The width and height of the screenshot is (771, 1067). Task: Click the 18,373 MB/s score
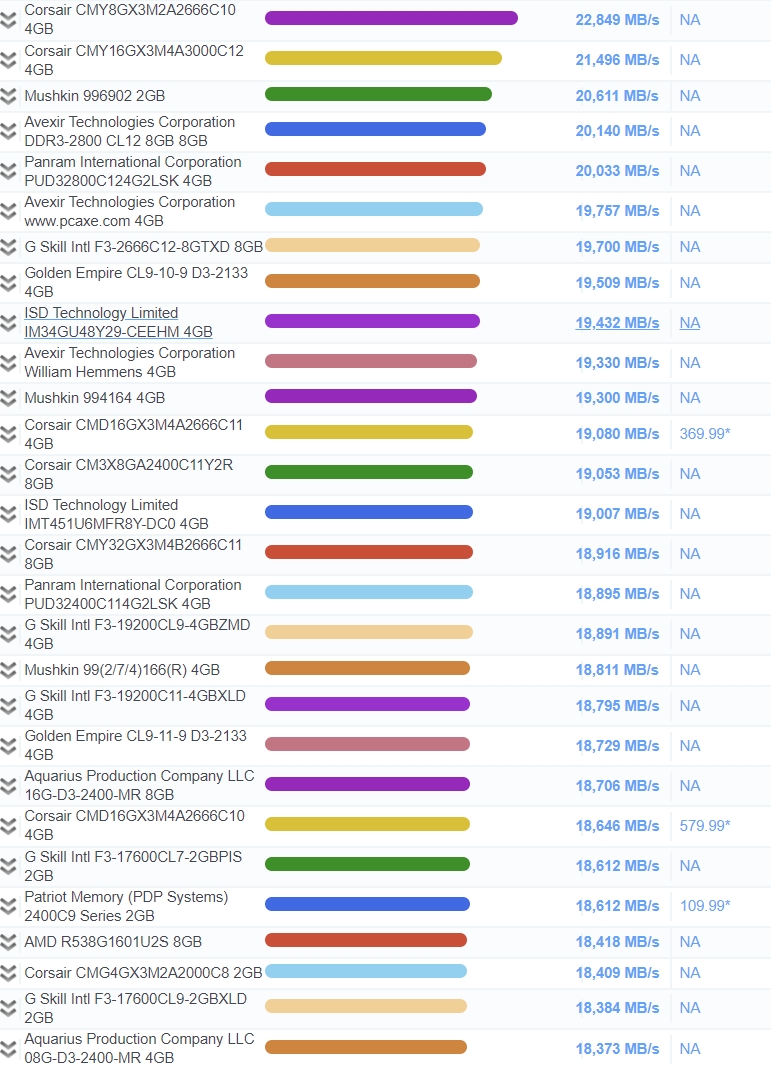click(x=617, y=1049)
